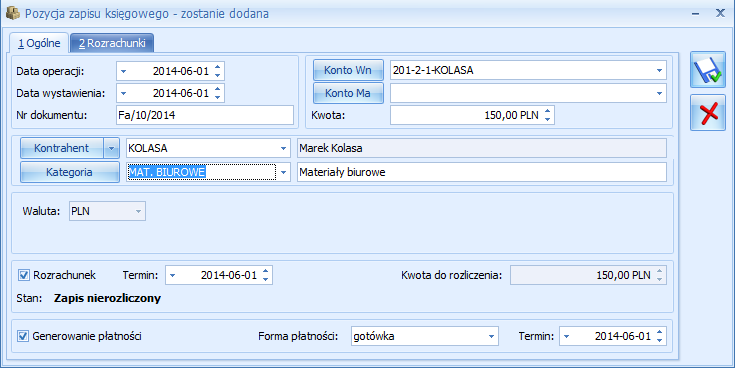
Task: Uncheck the Rozrachunek checkbox
Action: pyautogui.click(x=23, y=275)
